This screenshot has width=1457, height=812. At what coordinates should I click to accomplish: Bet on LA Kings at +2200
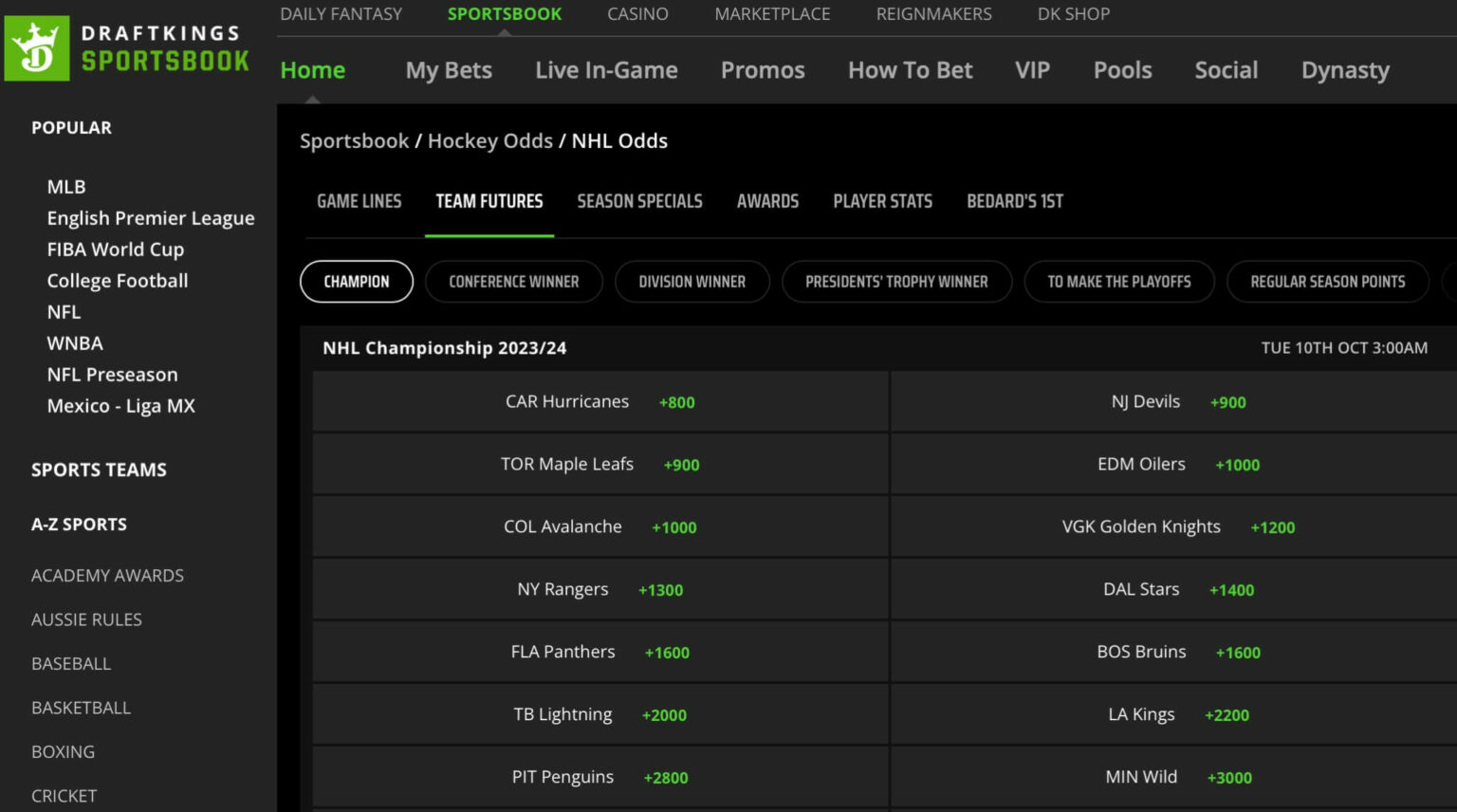pyautogui.click(x=1174, y=715)
